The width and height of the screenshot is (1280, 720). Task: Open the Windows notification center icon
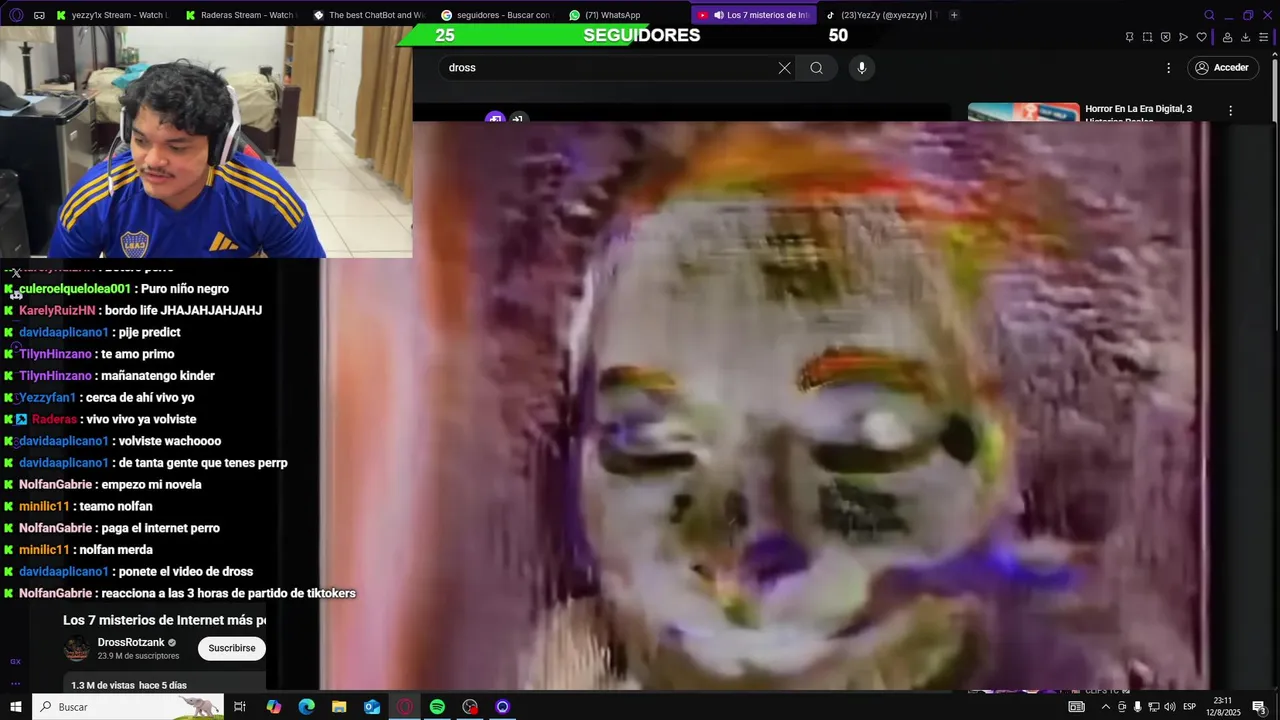pos(1259,707)
